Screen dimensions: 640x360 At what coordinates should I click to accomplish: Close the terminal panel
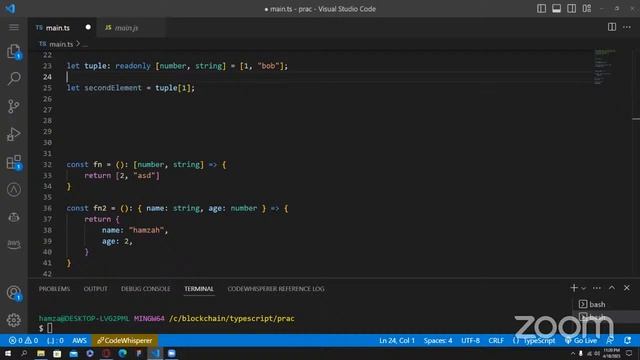pos(627,288)
